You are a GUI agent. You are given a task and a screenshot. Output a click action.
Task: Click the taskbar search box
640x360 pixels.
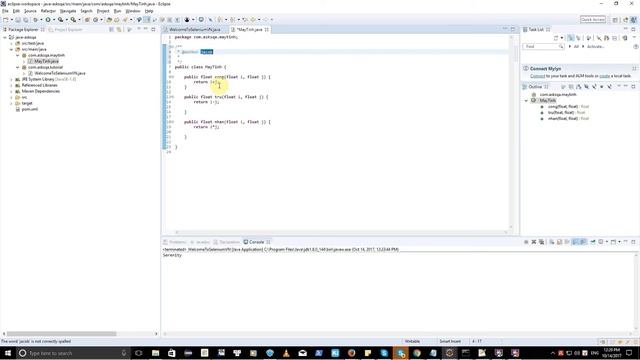73,353
